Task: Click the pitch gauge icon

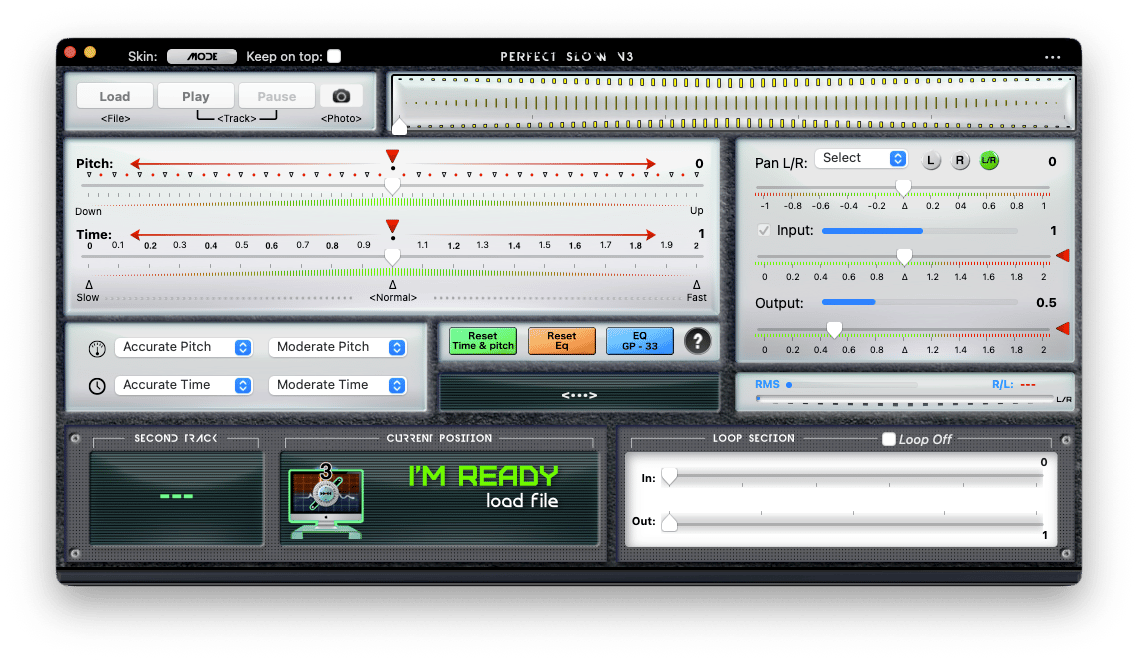Action: [x=97, y=349]
